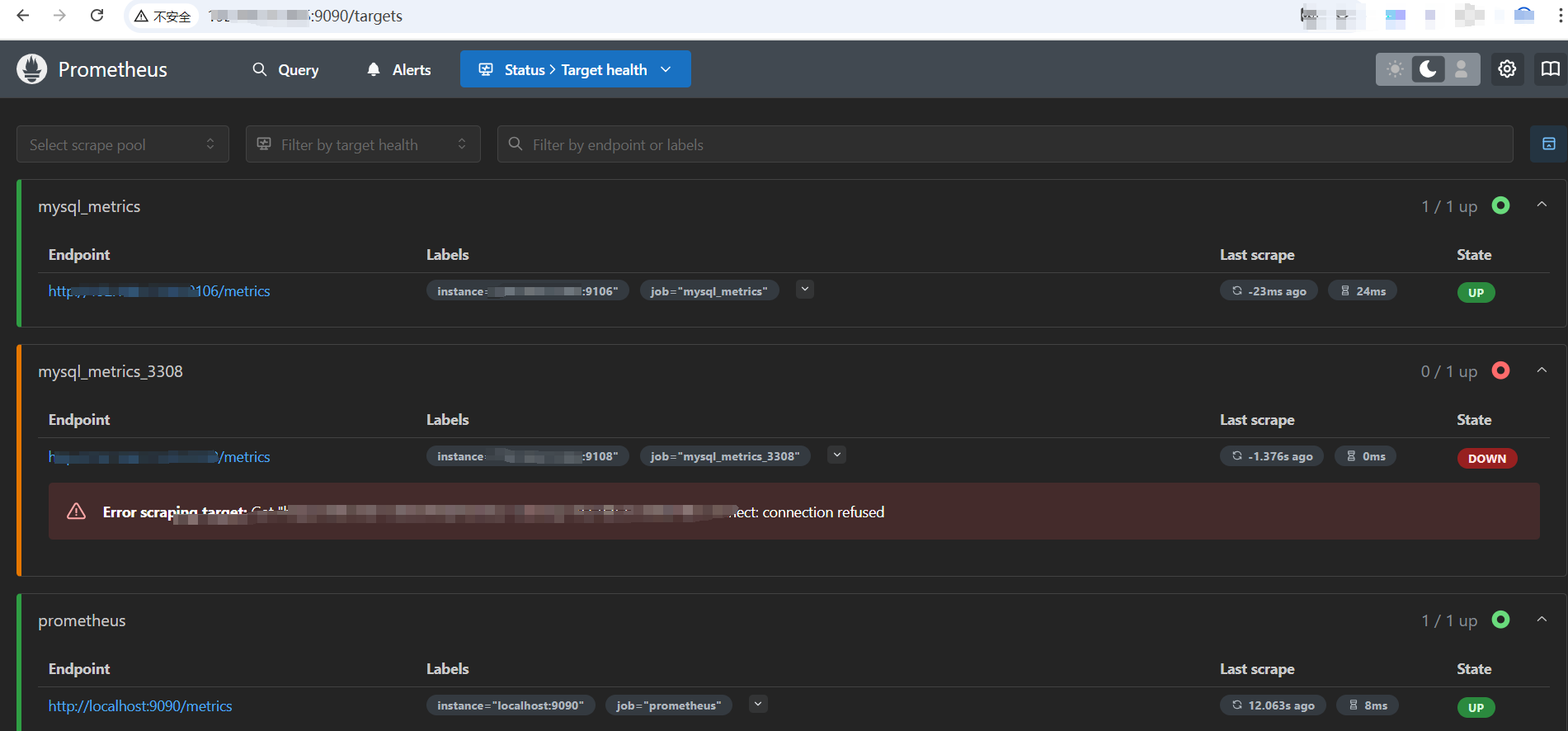The height and width of the screenshot is (731, 1568).
Task: Click the instance="localhost:9090" label badge
Action: (511, 705)
